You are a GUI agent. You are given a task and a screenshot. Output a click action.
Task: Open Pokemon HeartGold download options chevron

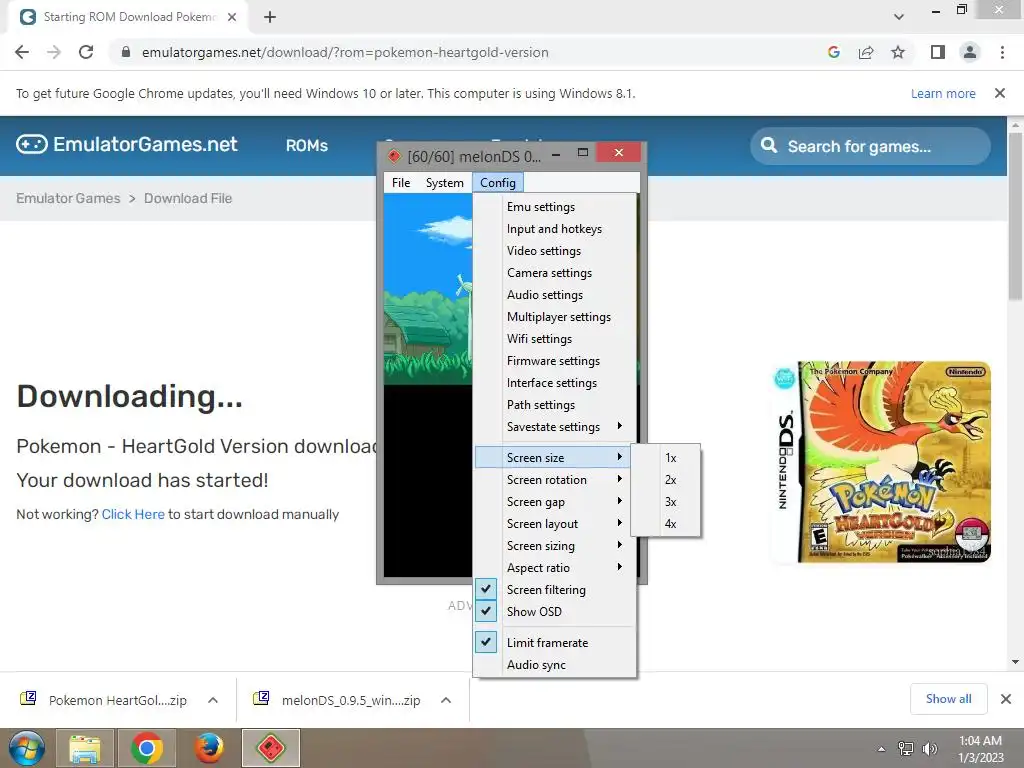(x=213, y=700)
